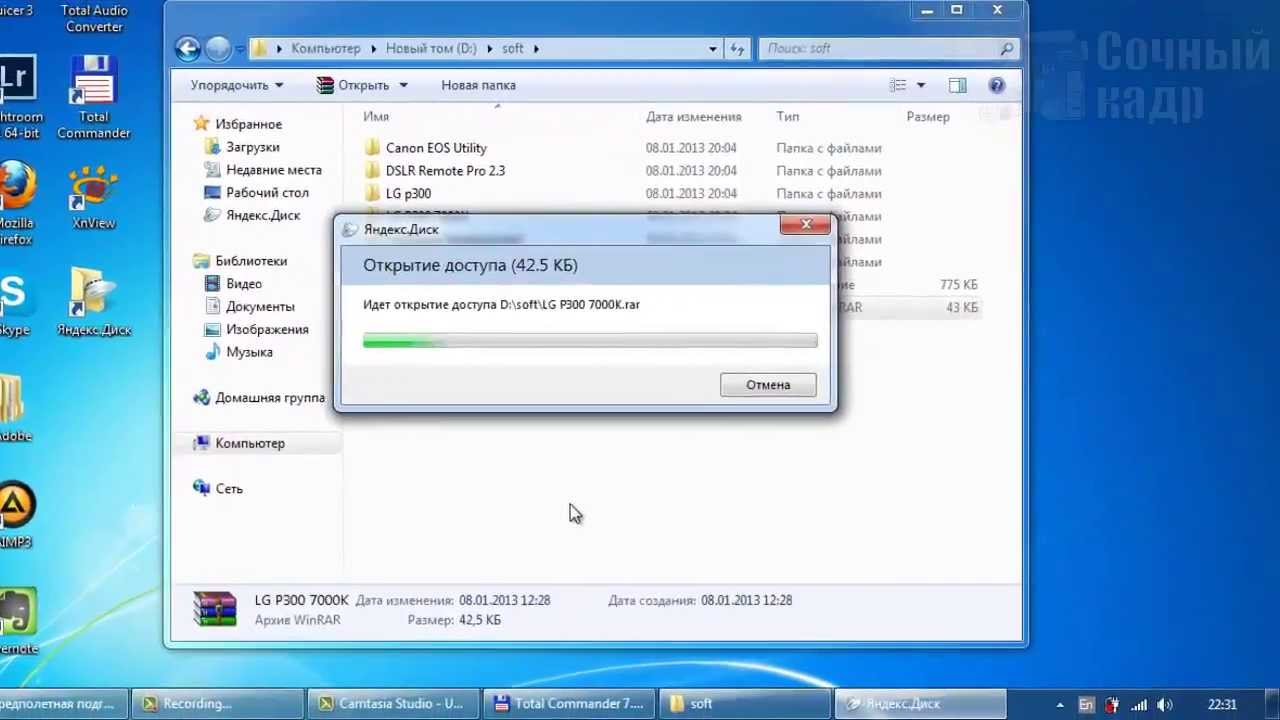Expand the arrow next to Открыть

coord(404,85)
